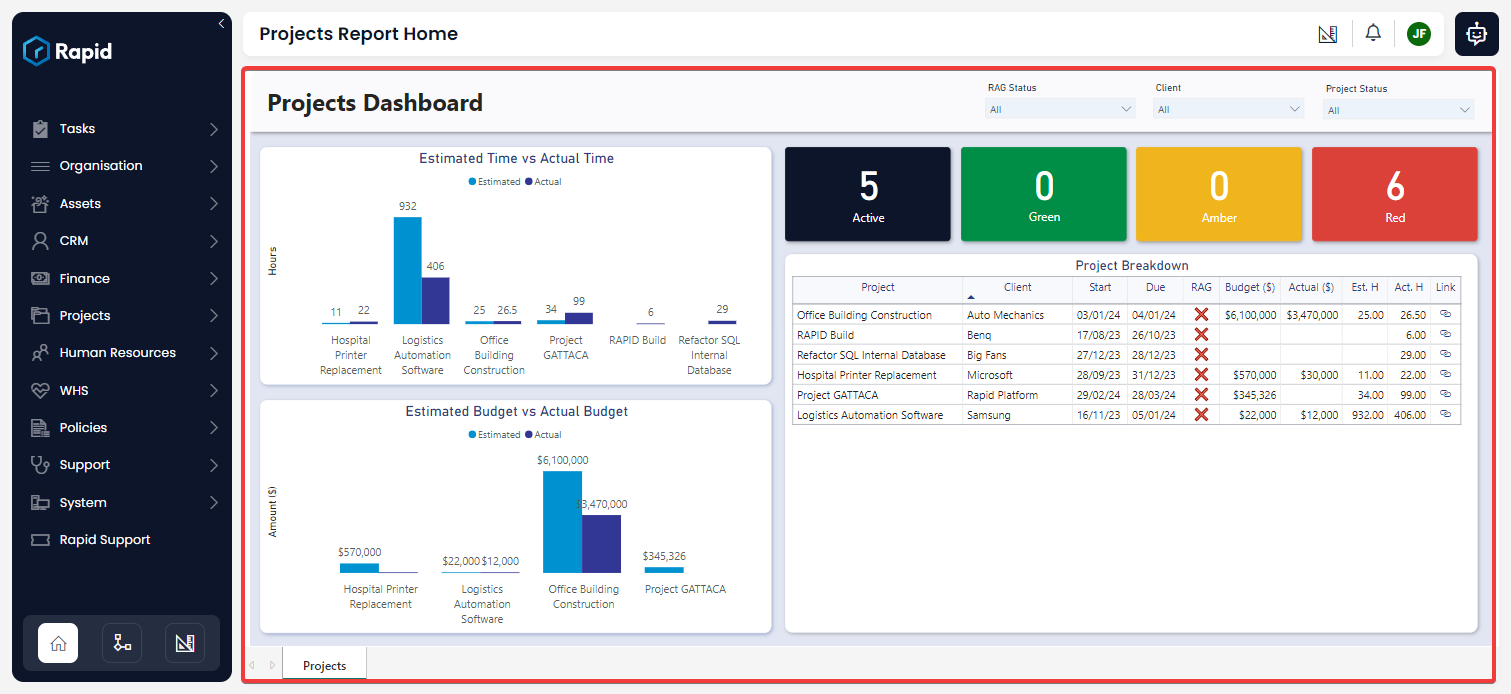The image size is (1511, 694).
Task: Open the Tasks section in the sidebar
Action: [75, 128]
